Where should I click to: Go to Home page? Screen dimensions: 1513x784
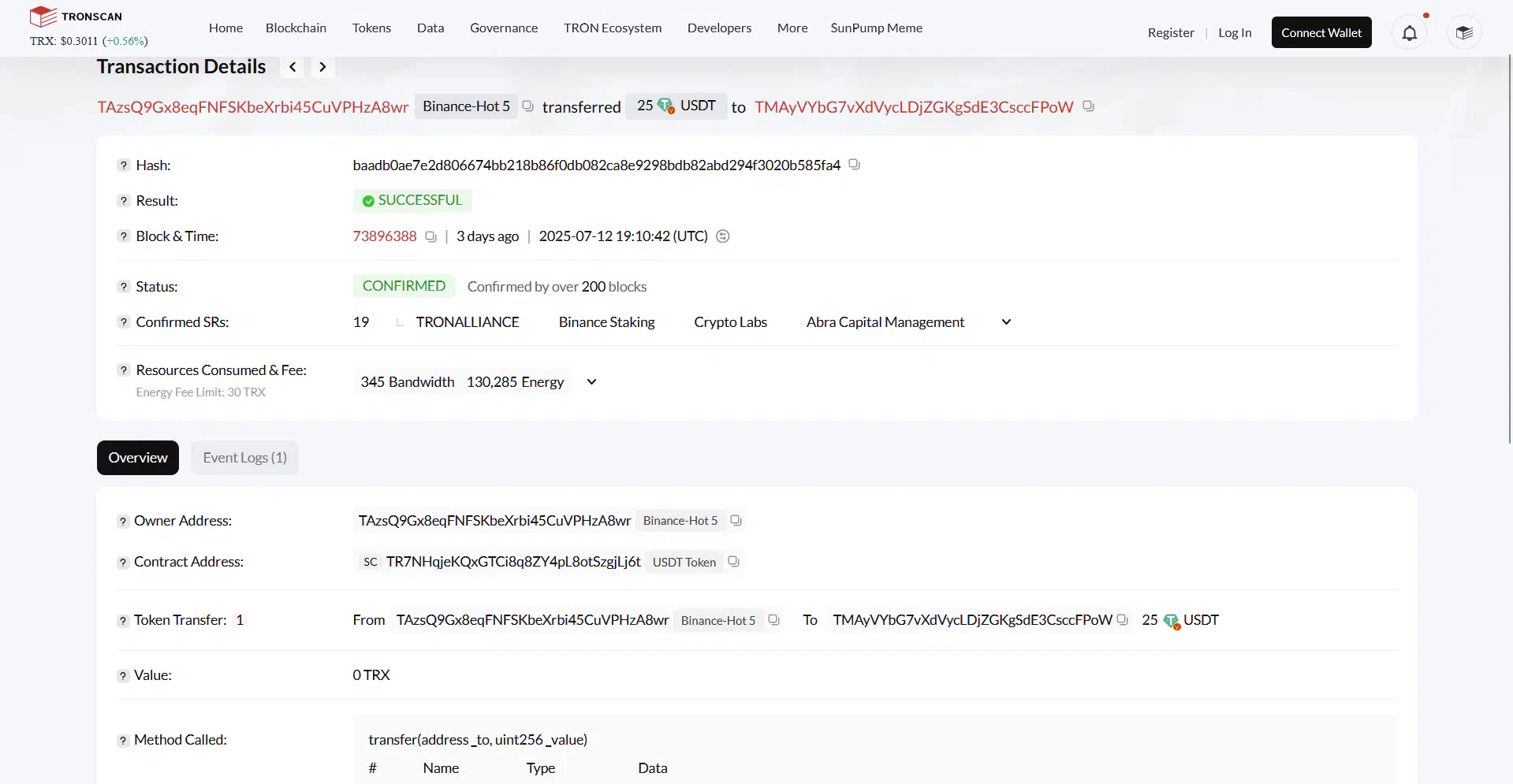click(225, 28)
